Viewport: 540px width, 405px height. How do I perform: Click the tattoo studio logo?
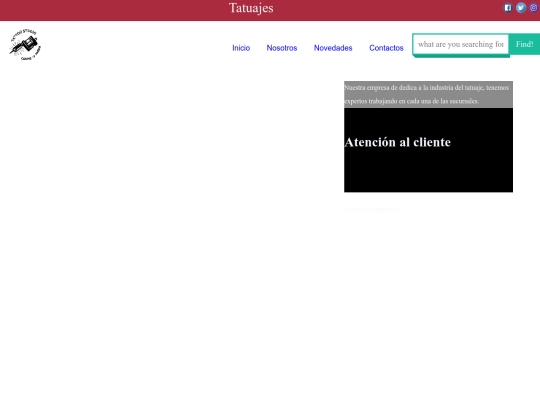[25, 45]
